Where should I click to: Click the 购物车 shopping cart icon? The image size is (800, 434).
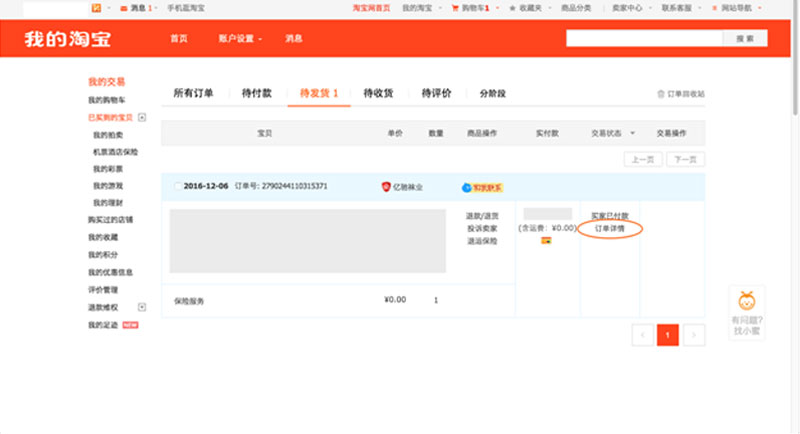click(x=455, y=8)
